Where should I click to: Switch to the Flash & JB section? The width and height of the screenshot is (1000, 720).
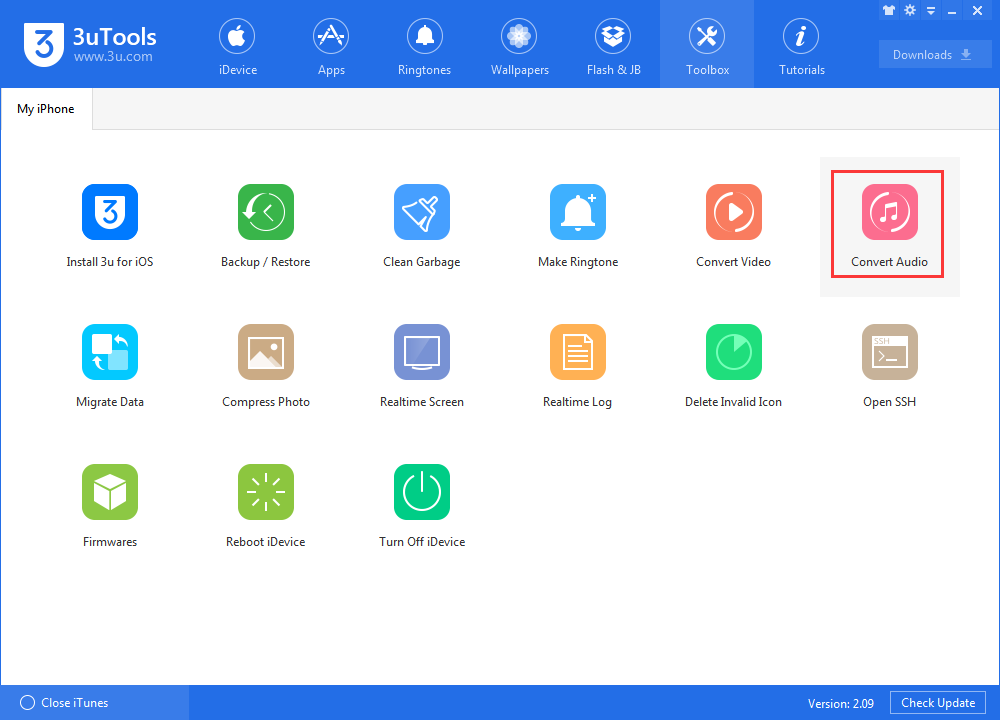[613, 44]
